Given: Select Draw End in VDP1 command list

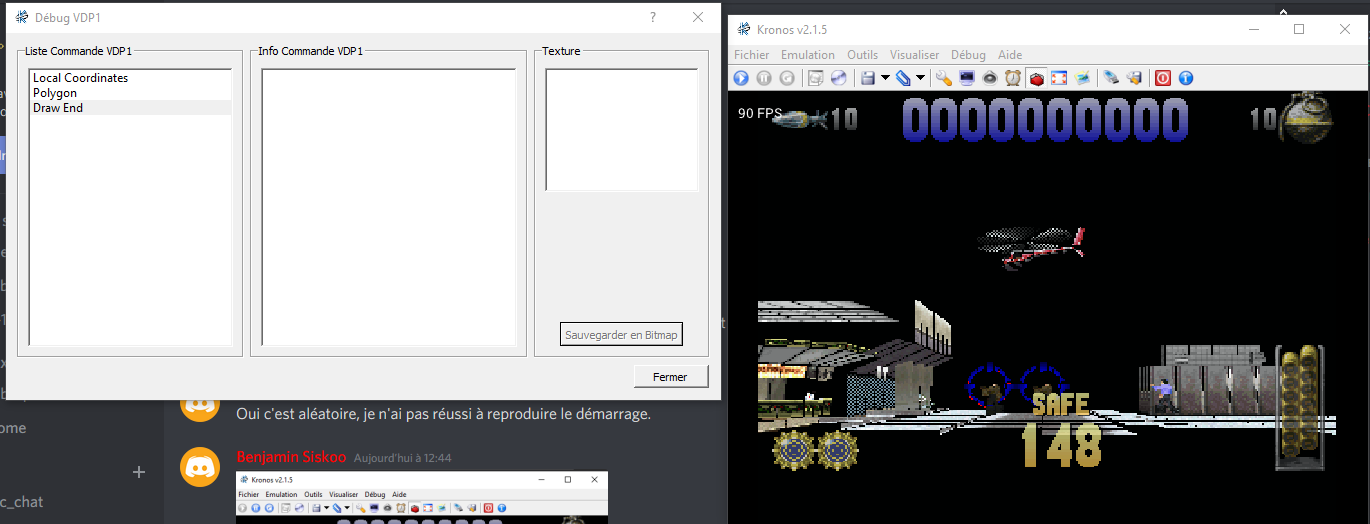Looking at the screenshot, I should tap(131, 108).
